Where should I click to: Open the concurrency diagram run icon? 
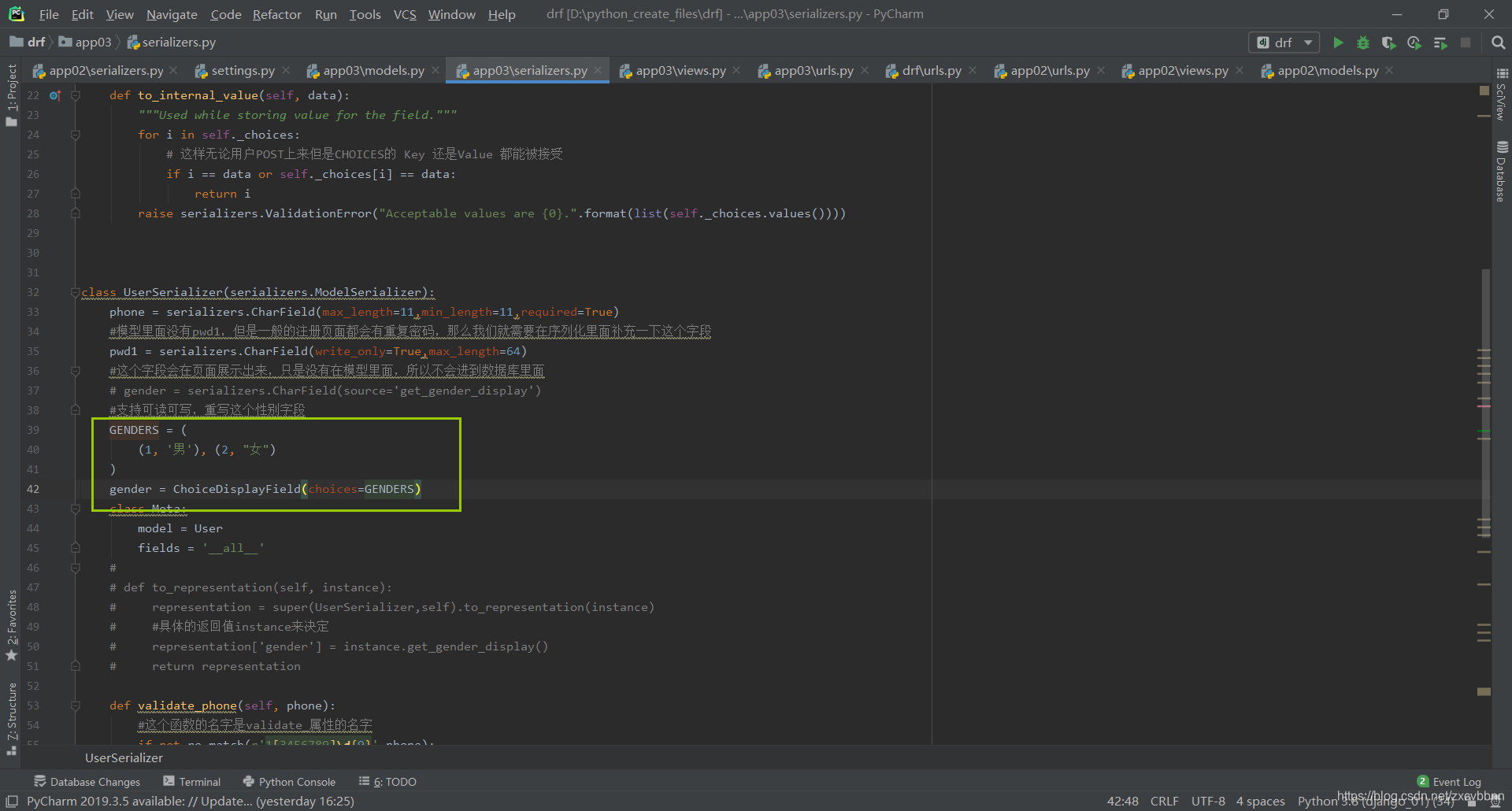tap(1440, 43)
